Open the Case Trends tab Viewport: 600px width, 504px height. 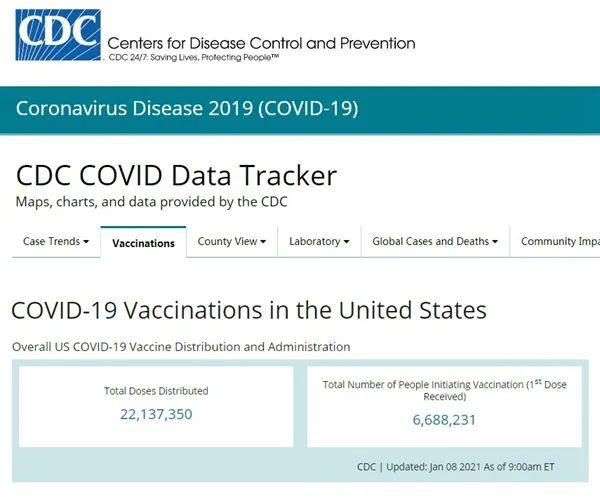click(51, 241)
